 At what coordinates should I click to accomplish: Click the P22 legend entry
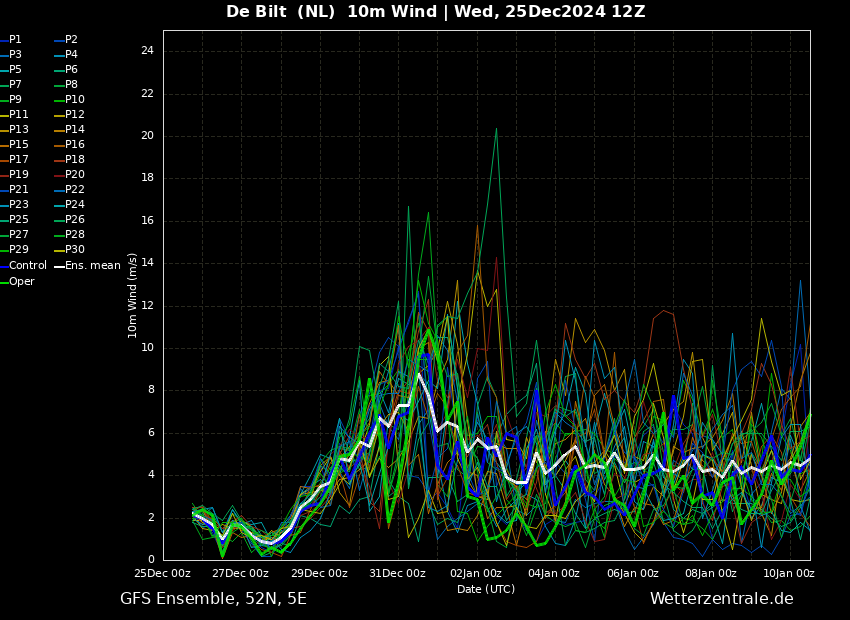click(x=69, y=190)
